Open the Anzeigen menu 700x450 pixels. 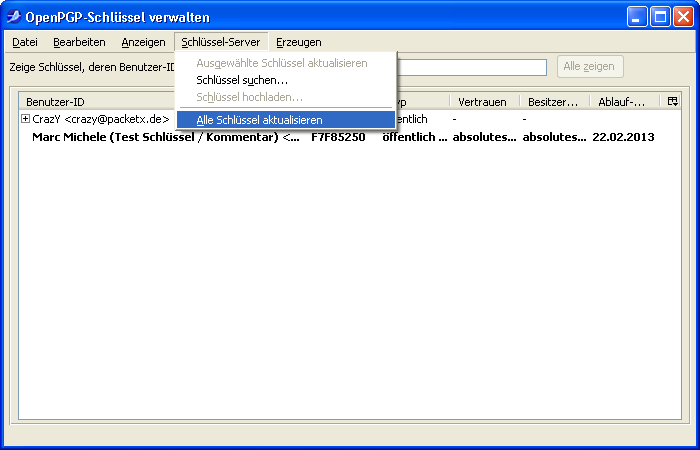[x=143, y=42]
